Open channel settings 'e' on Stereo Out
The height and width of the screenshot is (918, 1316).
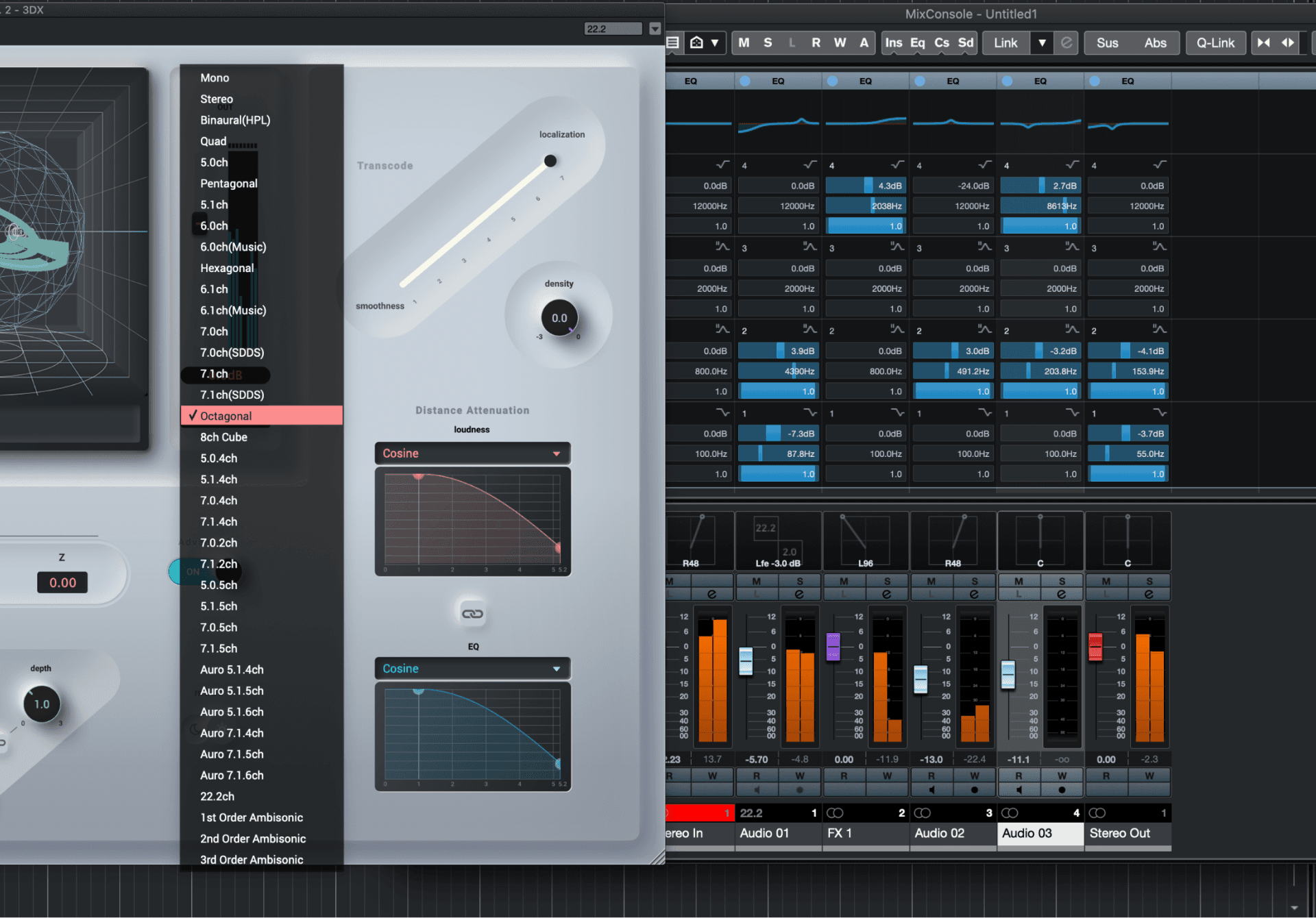coord(1149,594)
